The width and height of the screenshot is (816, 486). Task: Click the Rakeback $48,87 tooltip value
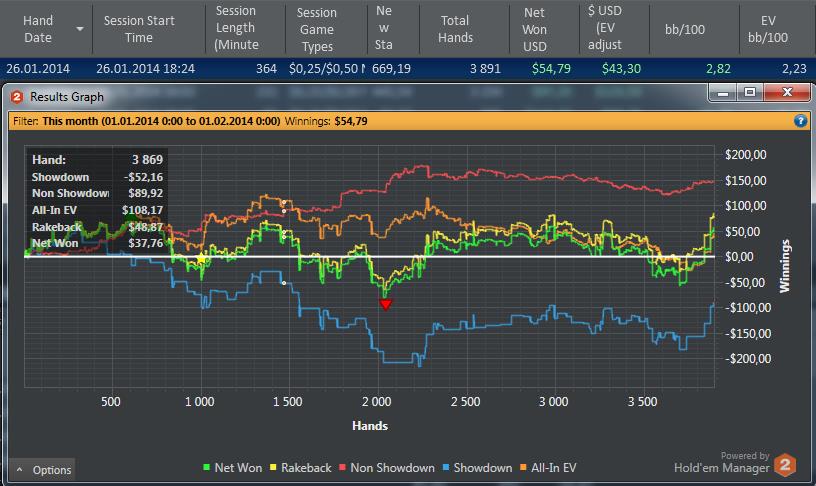(146, 227)
